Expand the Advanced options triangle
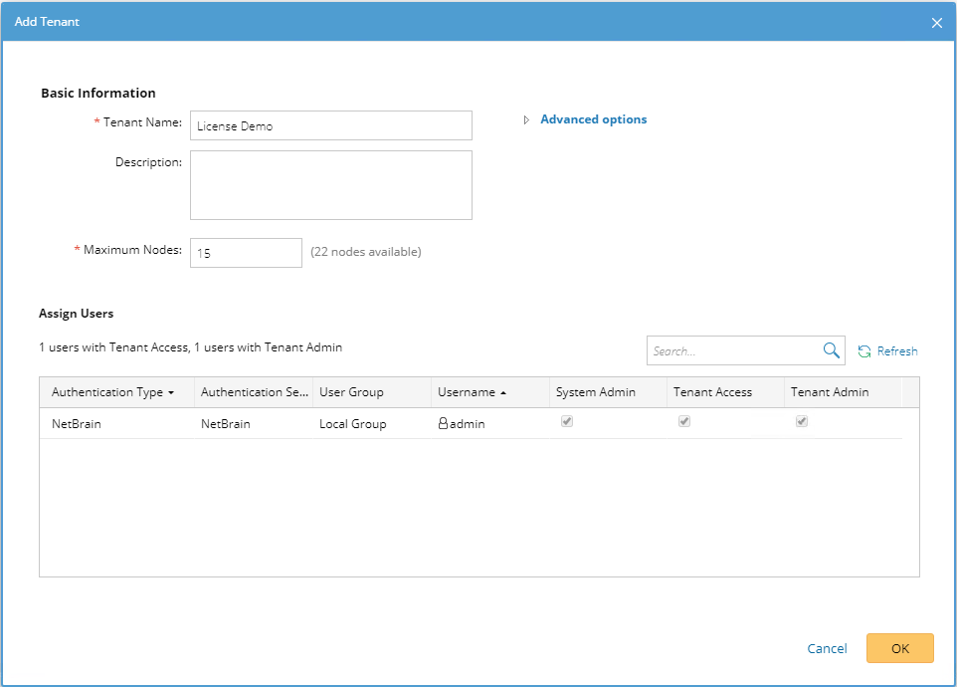This screenshot has height=687, width=958. click(526, 120)
